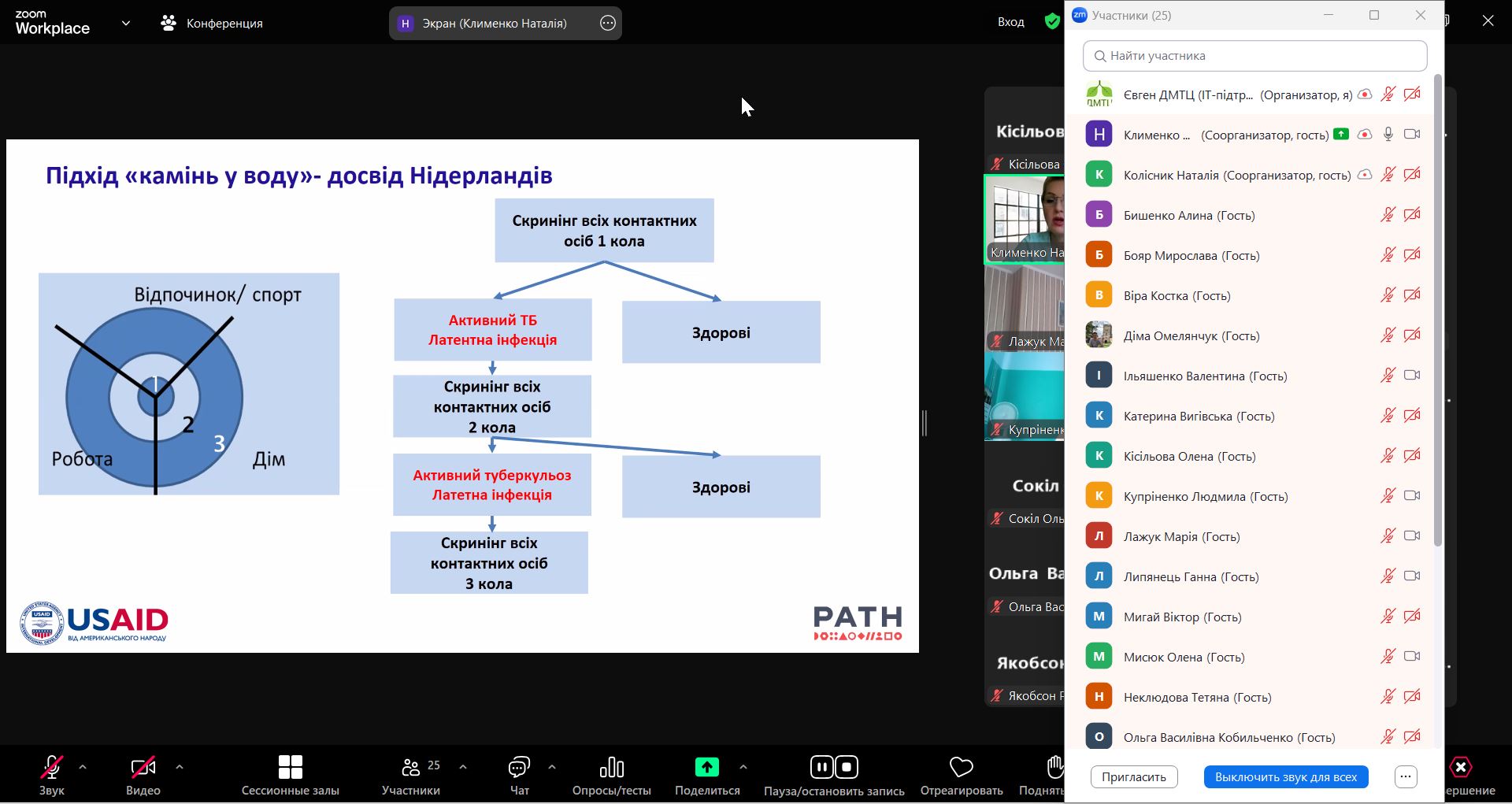Open the Участники participants icon in toolbar
The height and width of the screenshot is (804, 1512).
click(410, 767)
